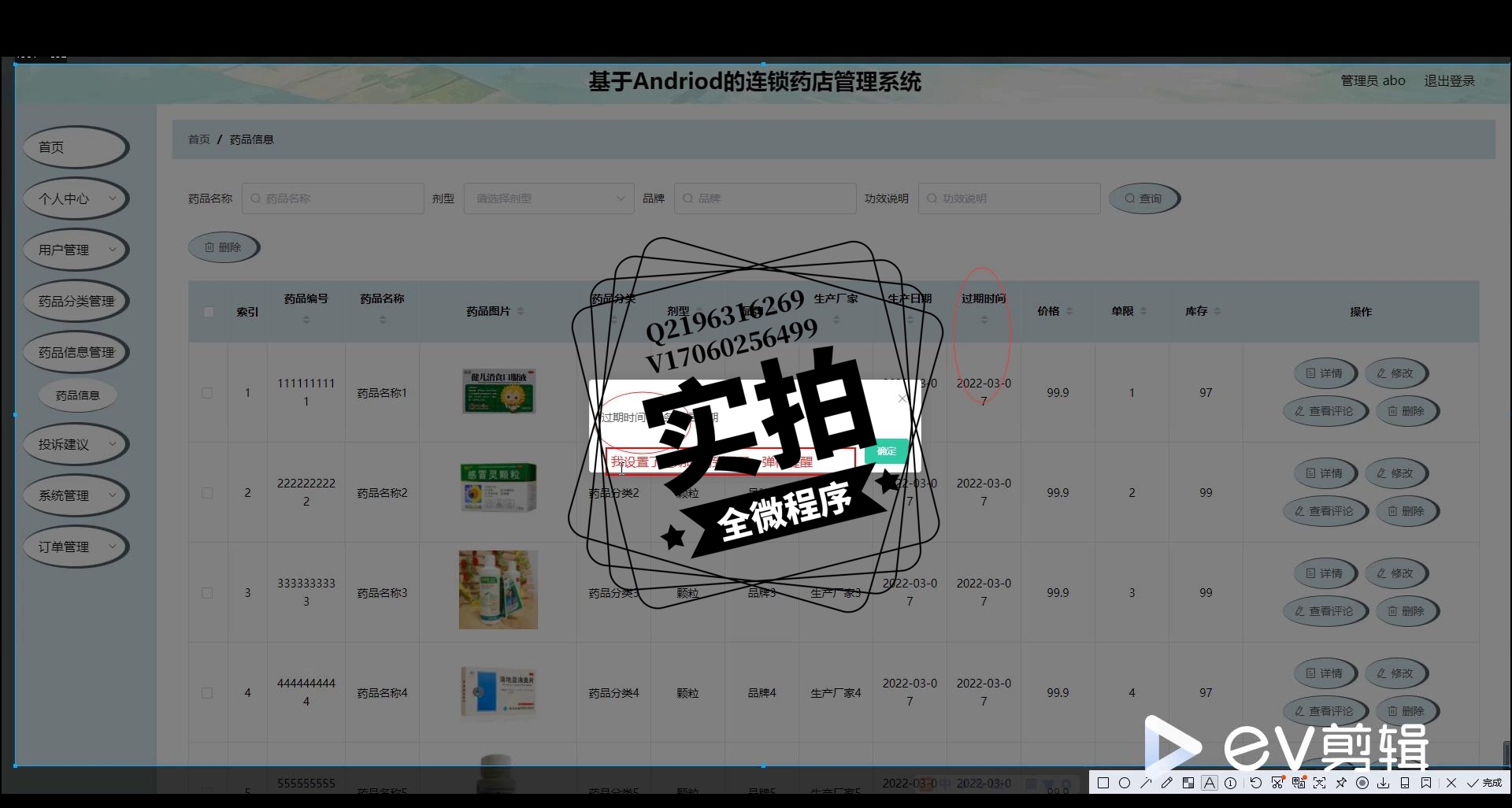Focus the 功效说明 search field
The height and width of the screenshot is (808, 1512).
tap(1009, 198)
